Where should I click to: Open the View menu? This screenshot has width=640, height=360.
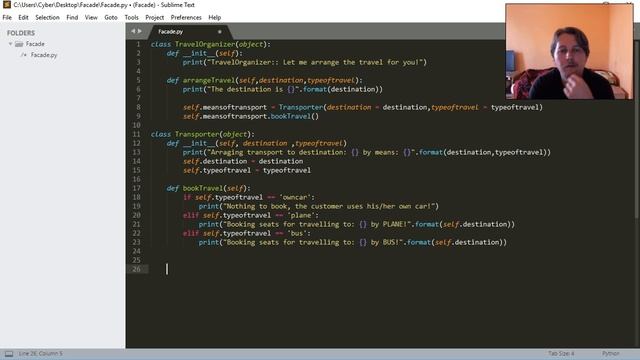coord(91,18)
